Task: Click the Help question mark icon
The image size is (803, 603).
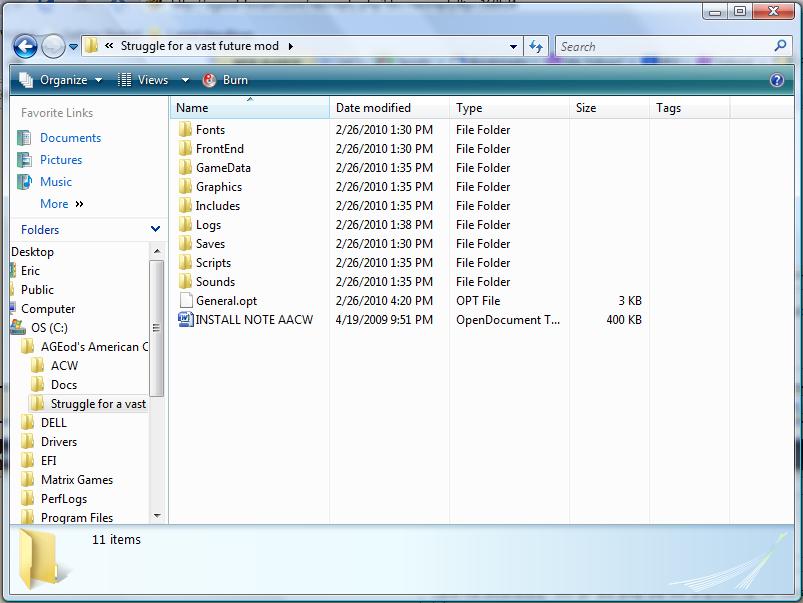Action: point(776,80)
